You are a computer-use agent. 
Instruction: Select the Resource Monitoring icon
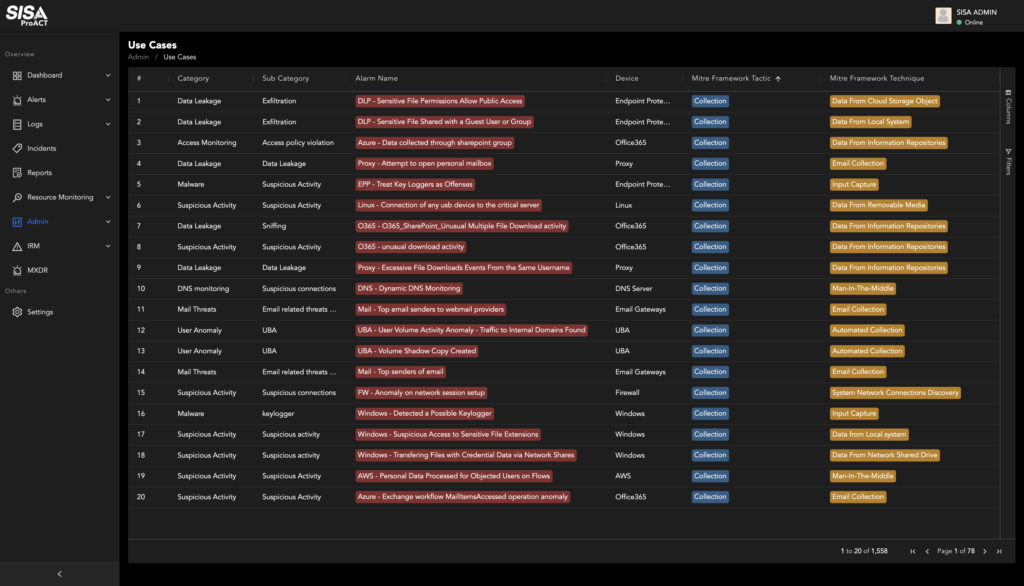(17, 197)
